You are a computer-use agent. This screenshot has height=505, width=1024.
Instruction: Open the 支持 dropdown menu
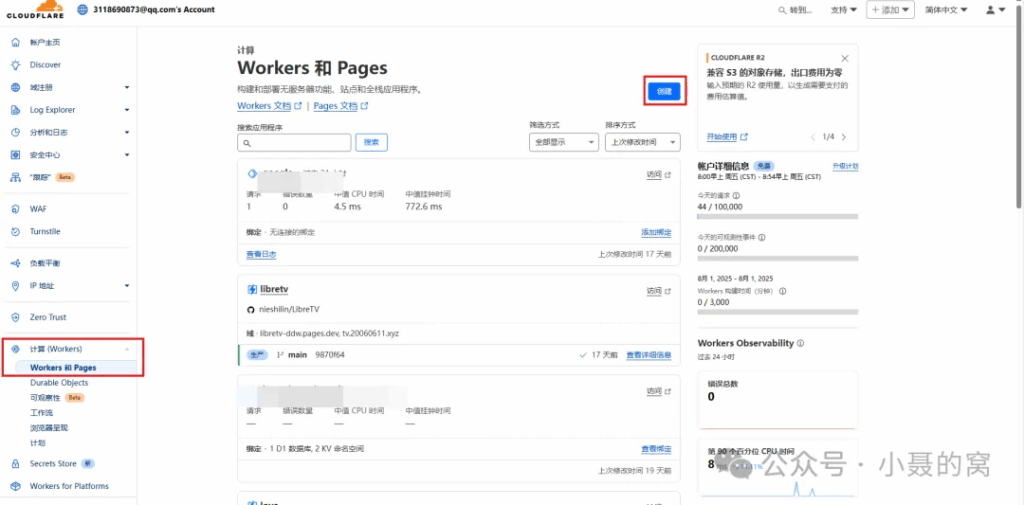tap(844, 10)
